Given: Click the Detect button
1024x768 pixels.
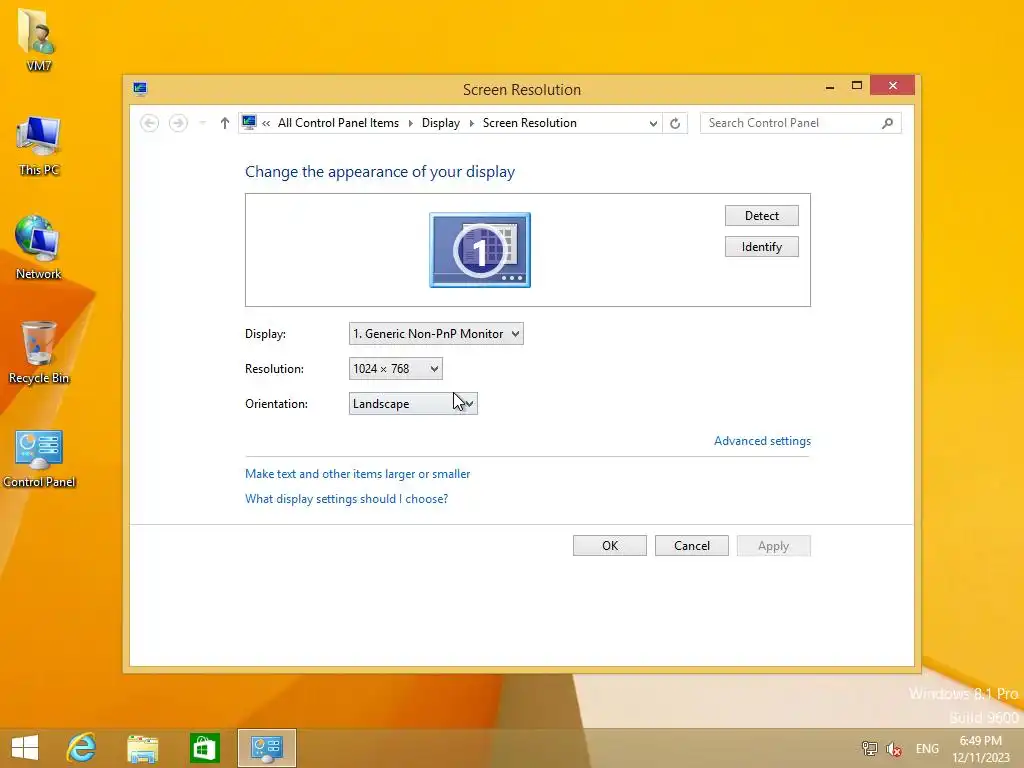Looking at the screenshot, I should (761, 216).
